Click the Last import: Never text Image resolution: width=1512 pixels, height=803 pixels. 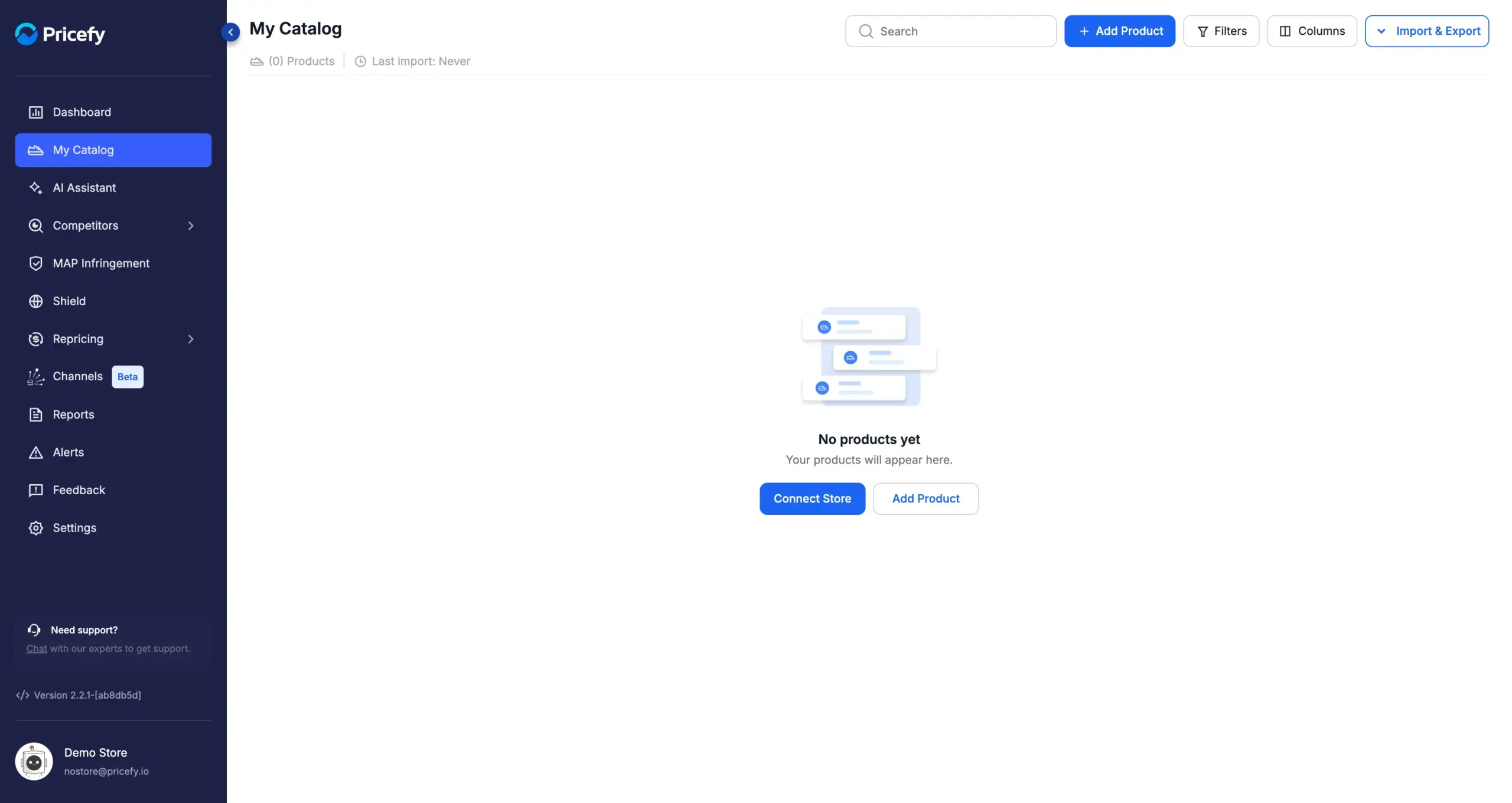click(x=421, y=61)
